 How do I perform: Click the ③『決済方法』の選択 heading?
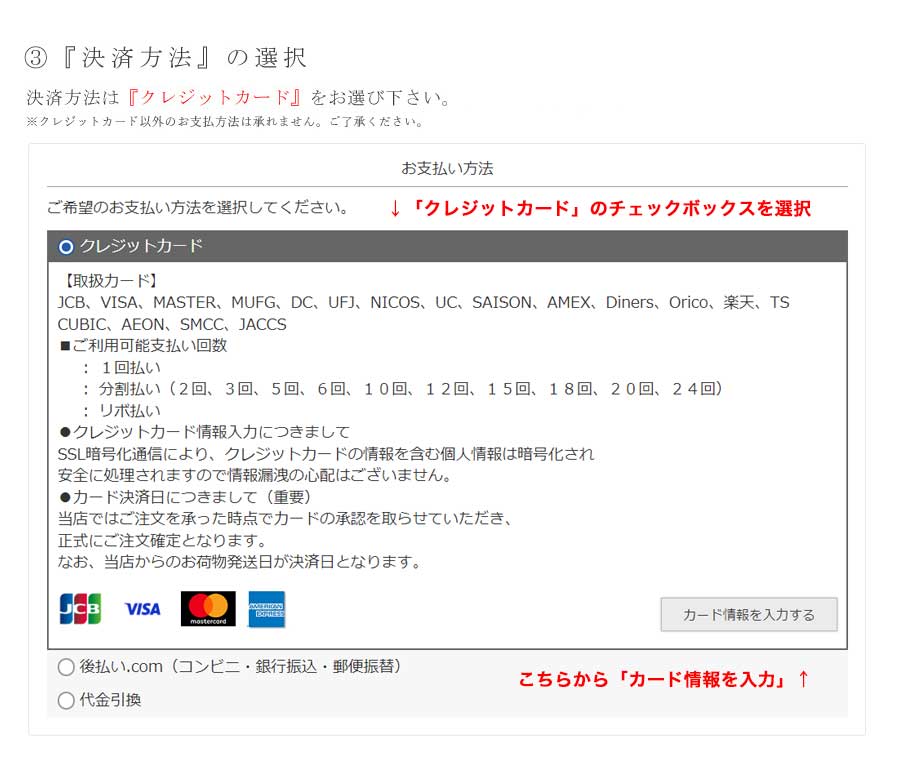[x=165, y=58]
